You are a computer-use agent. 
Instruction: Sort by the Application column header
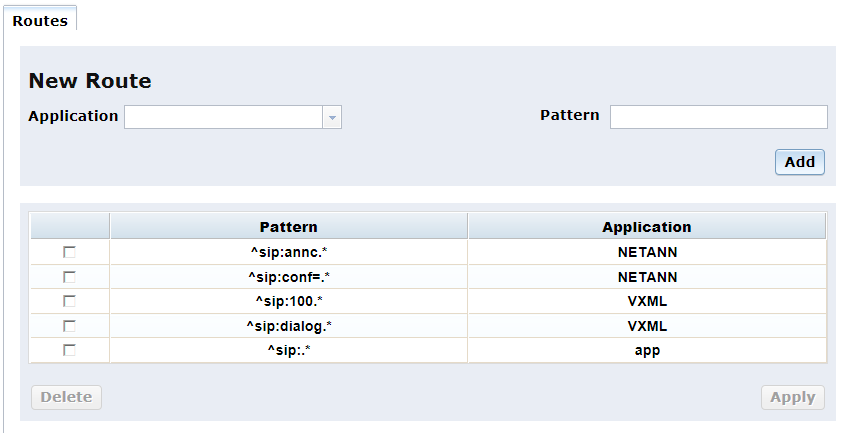(646, 227)
